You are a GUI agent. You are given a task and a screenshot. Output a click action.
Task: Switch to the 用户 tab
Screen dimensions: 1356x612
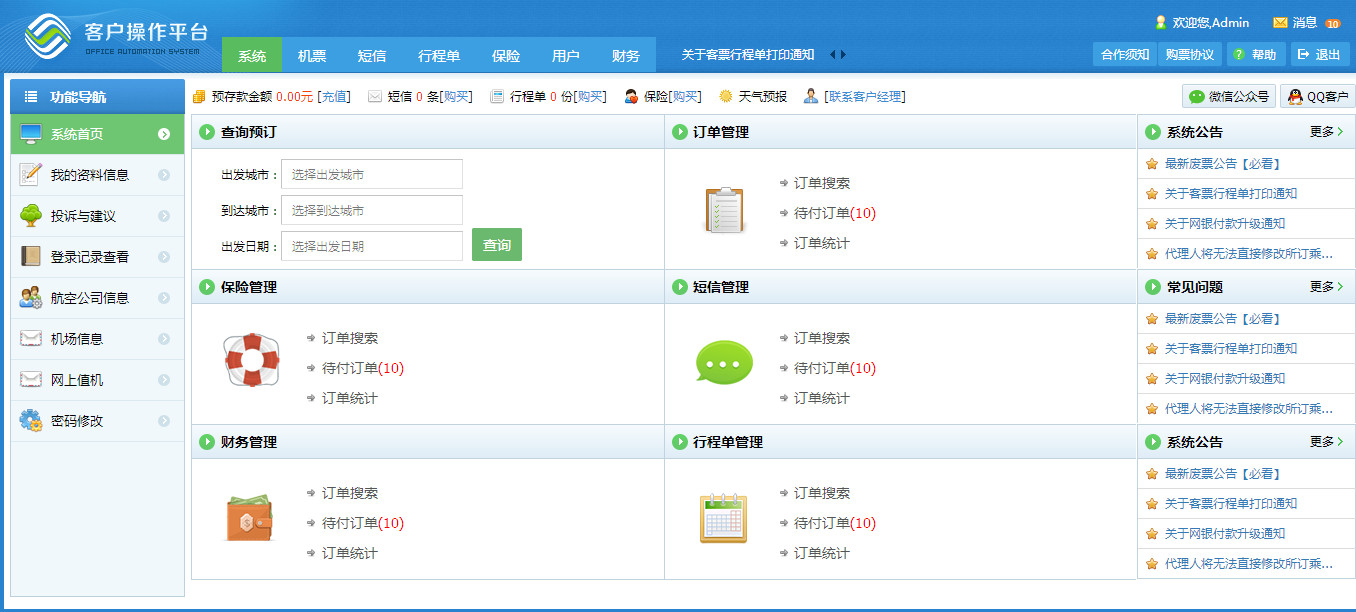[566, 55]
